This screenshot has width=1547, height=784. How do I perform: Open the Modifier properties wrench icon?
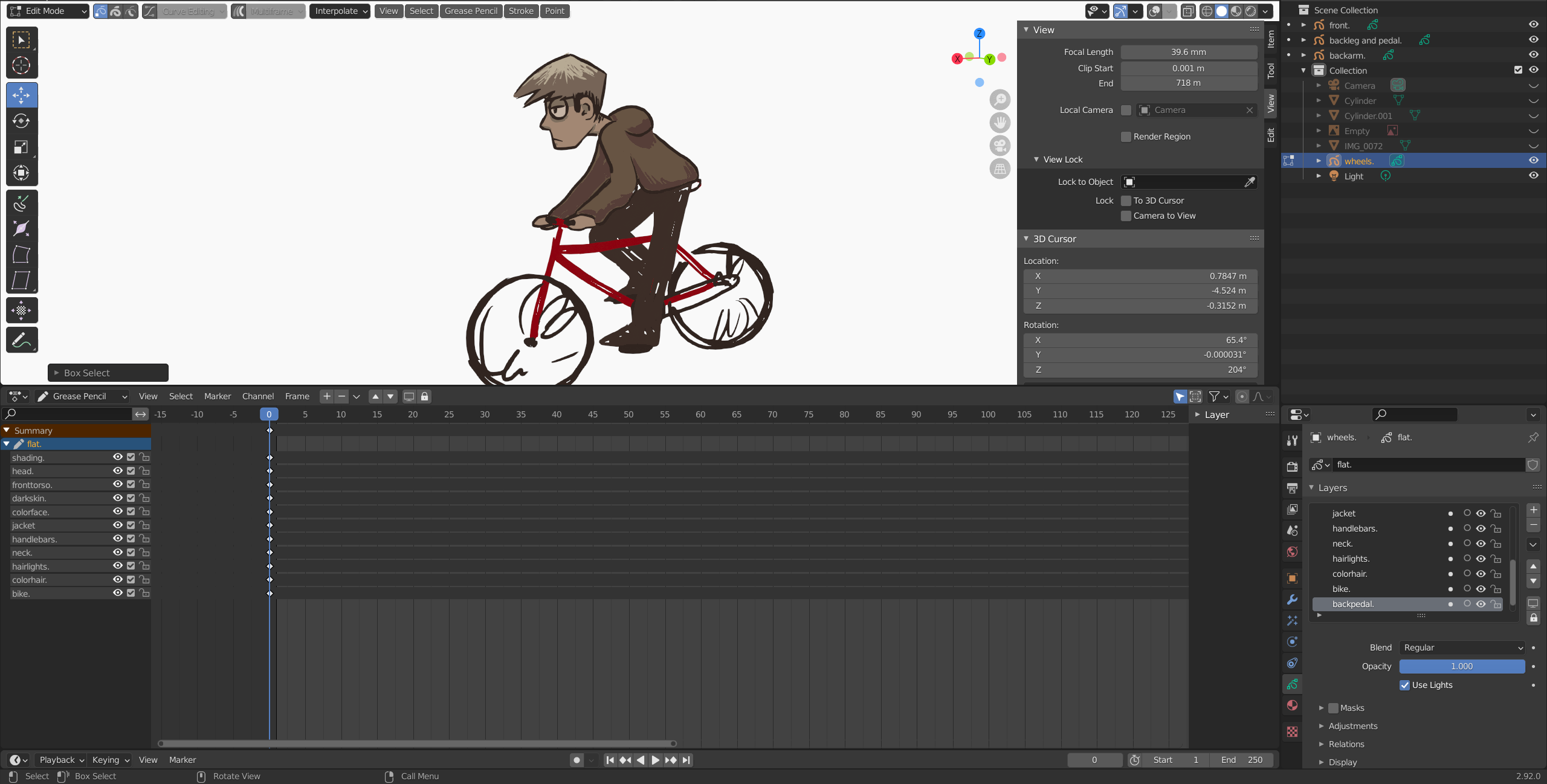pyautogui.click(x=1292, y=600)
